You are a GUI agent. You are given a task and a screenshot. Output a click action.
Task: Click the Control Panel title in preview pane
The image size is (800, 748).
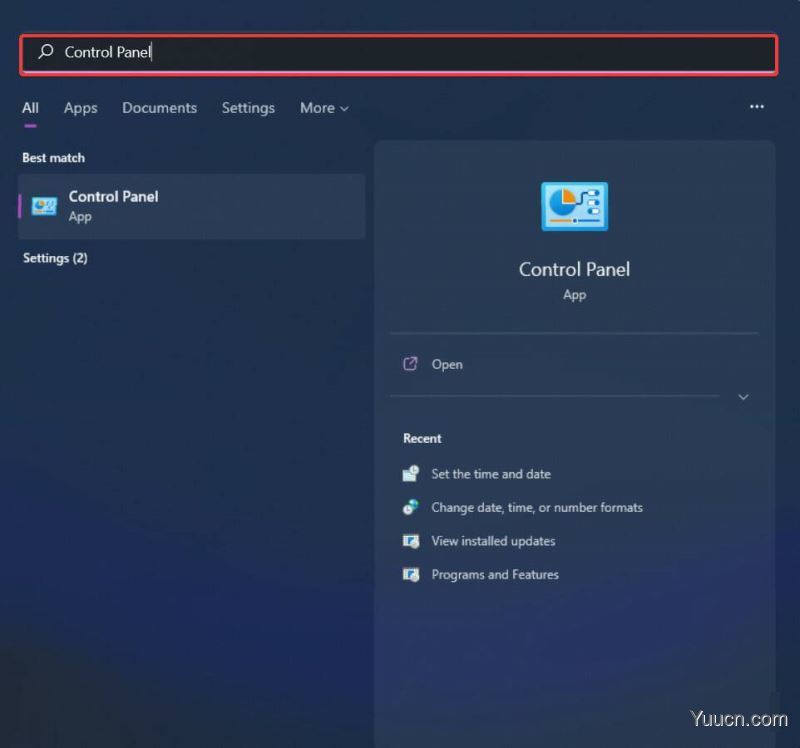[x=574, y=269]
